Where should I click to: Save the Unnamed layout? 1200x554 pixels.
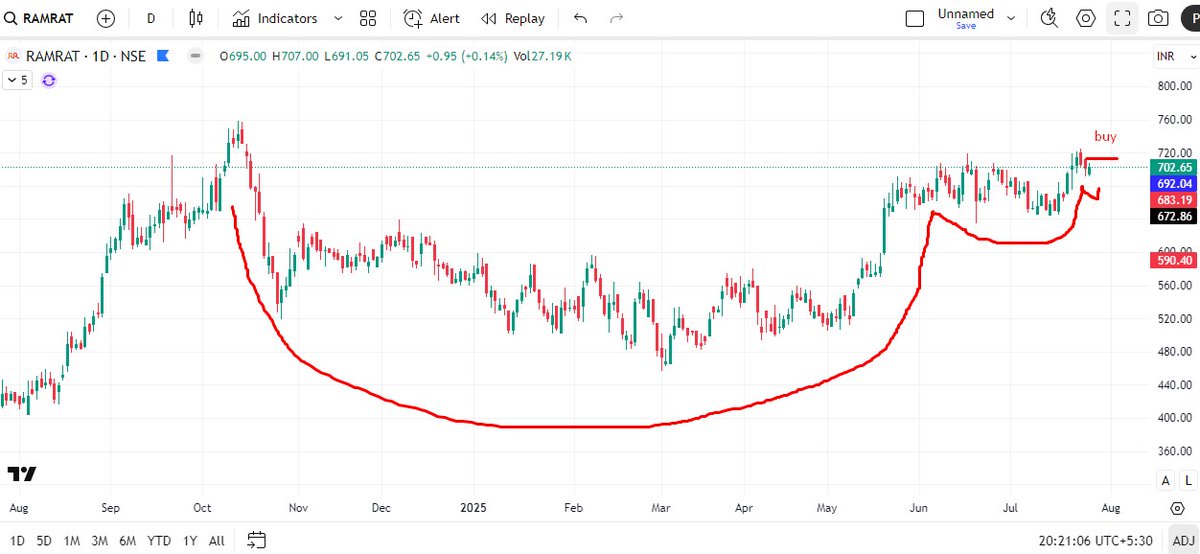click(x=966, y=26)
